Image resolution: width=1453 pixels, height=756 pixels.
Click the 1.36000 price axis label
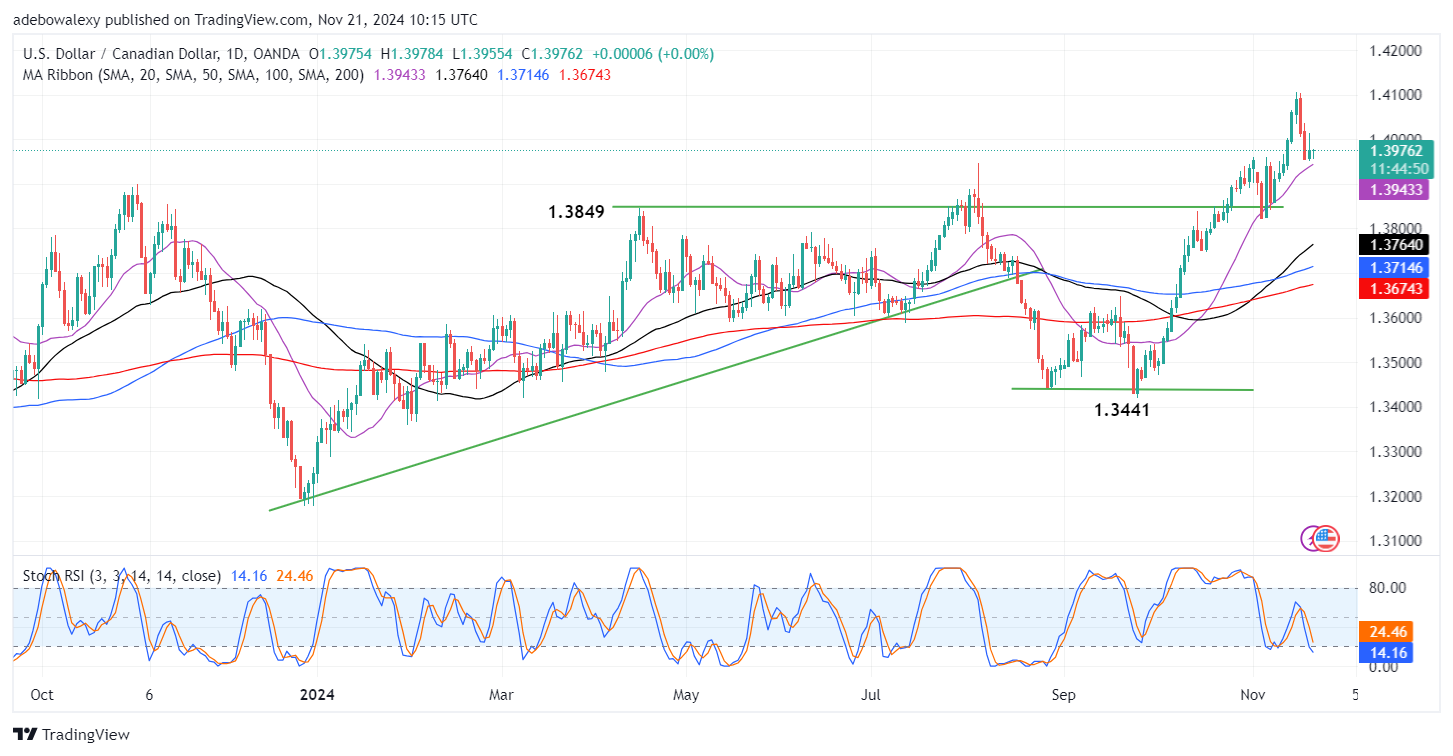[x=1393, y=318]
